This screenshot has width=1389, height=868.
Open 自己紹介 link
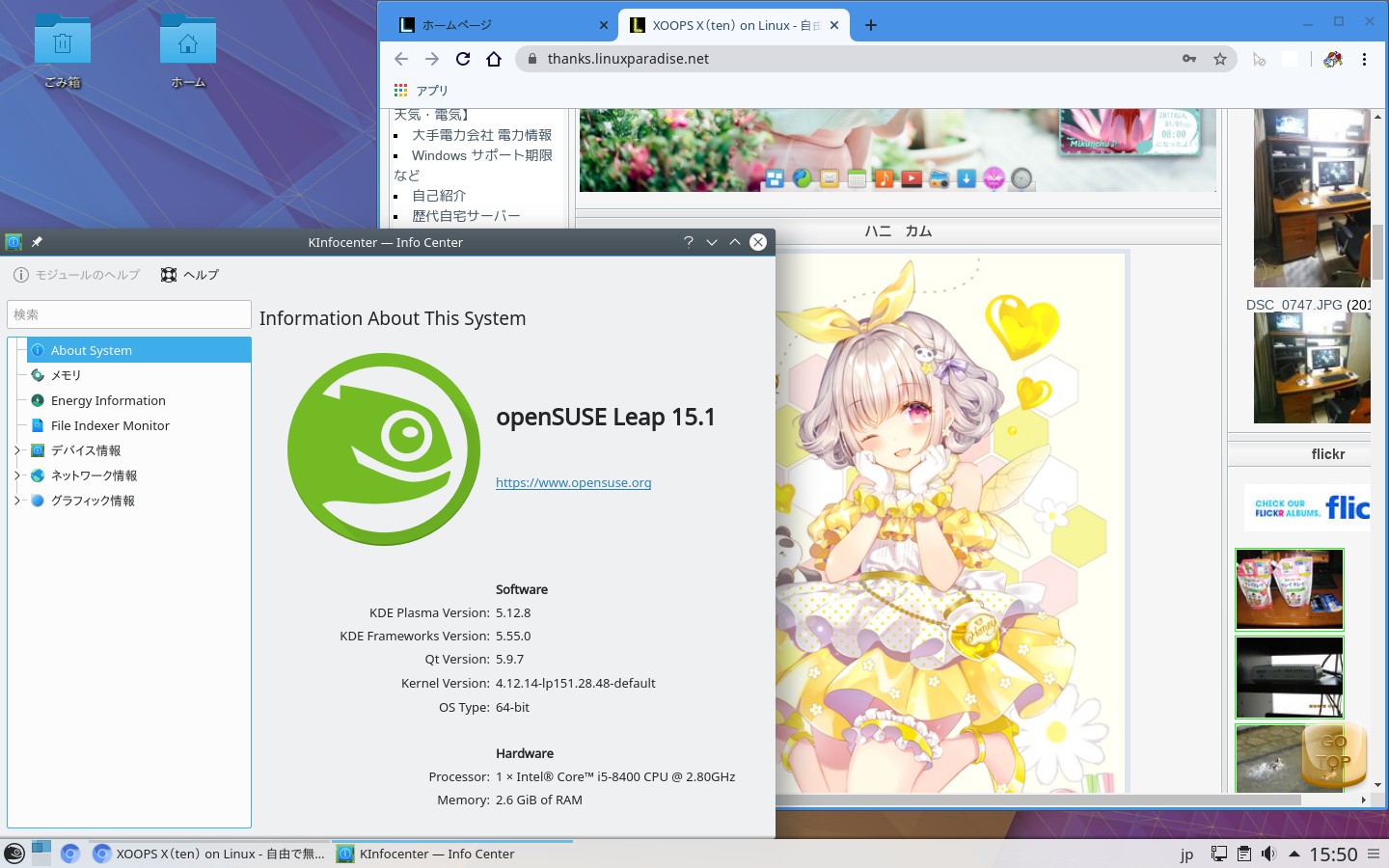pyautogui.click(x=439, y=196)
